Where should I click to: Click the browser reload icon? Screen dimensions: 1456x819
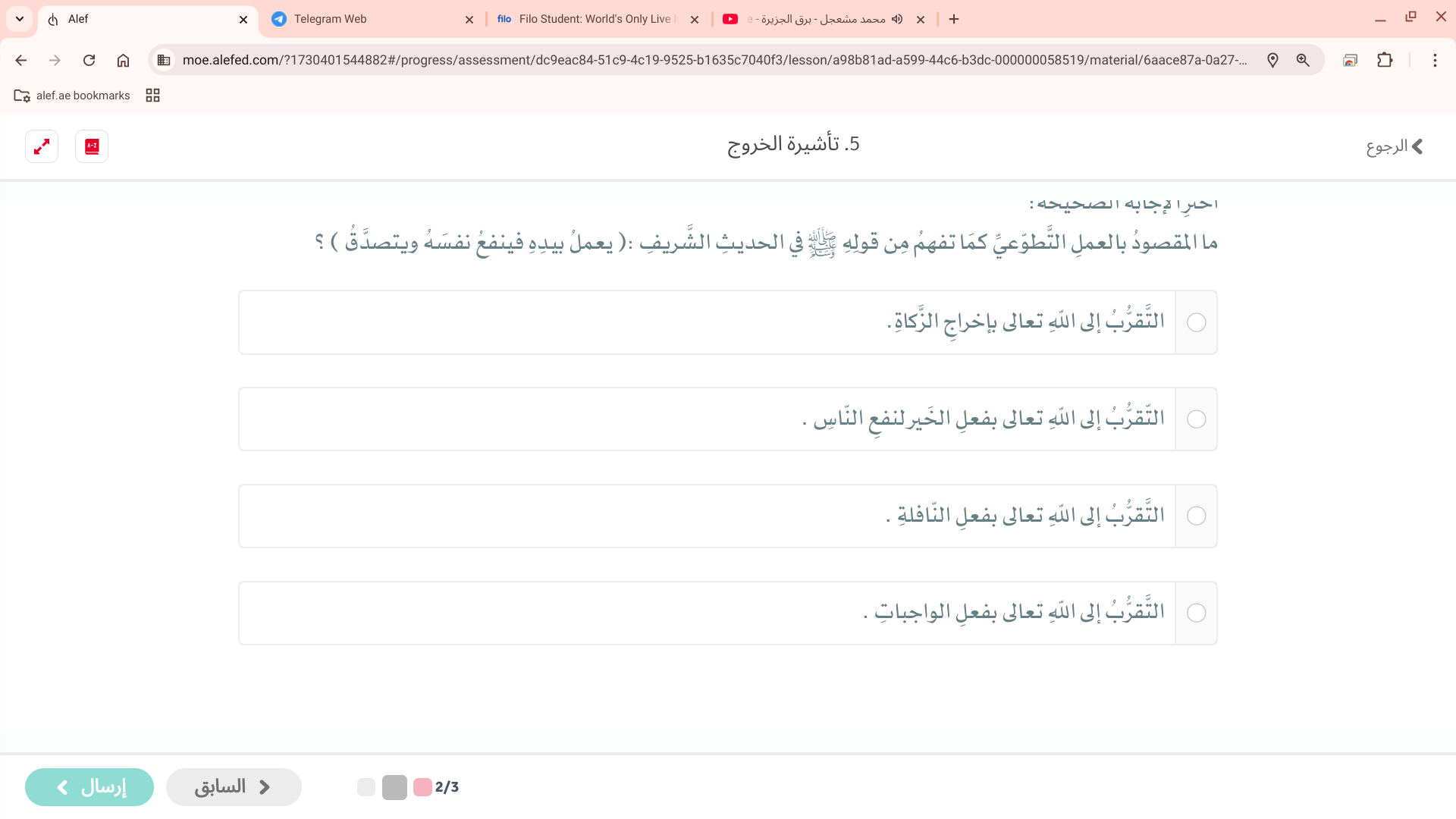click(89, 60)
